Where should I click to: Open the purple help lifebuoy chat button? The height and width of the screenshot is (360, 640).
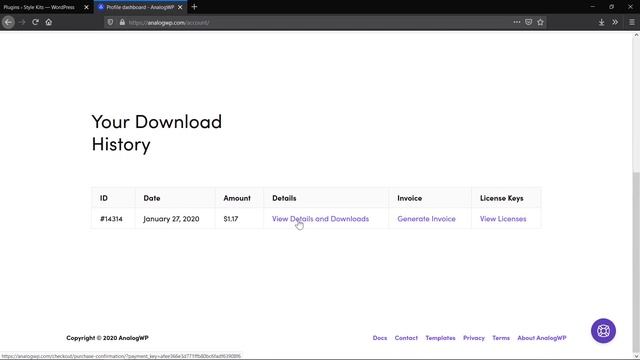click(x=603, y=331)
